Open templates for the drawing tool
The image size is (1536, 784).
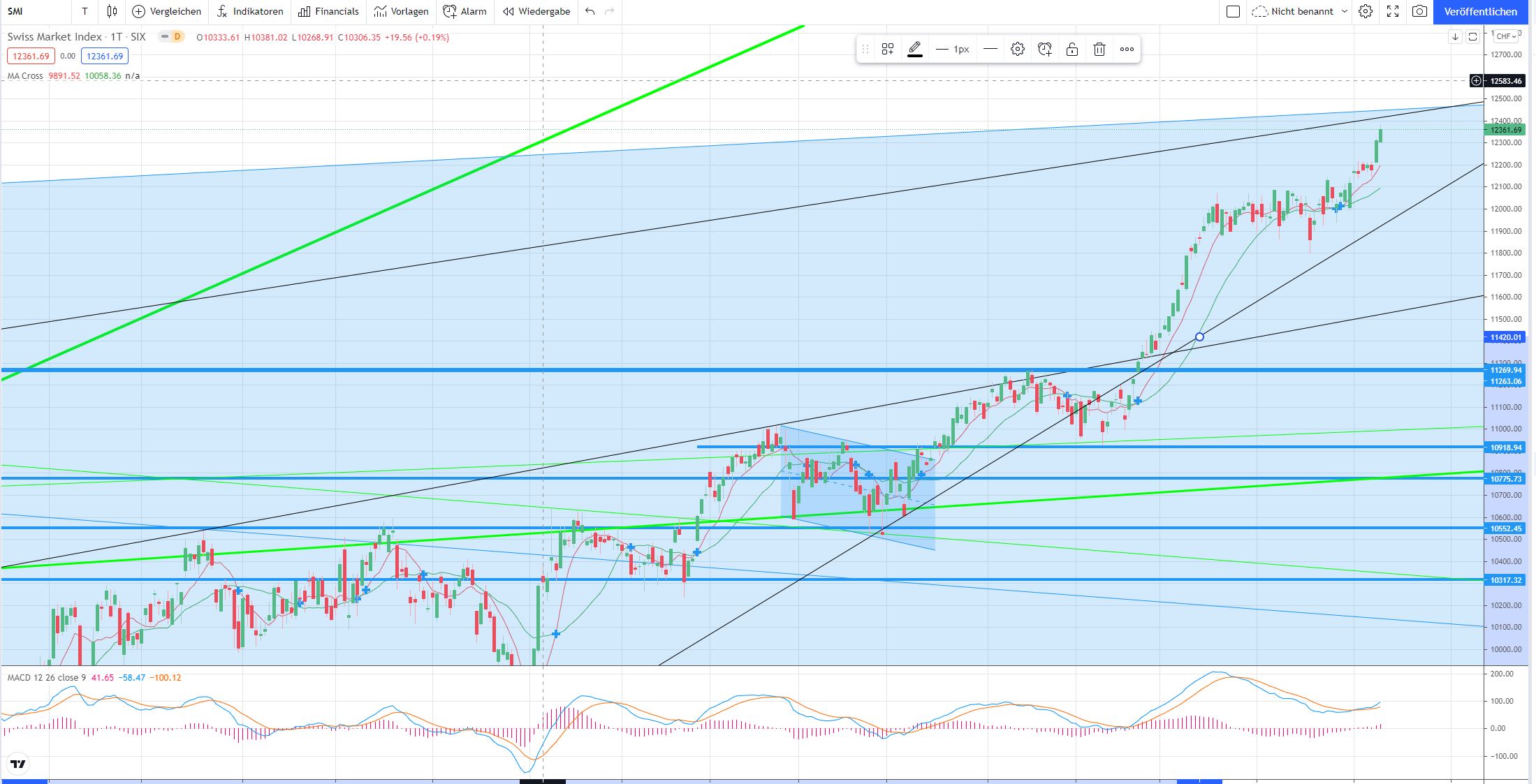coord(888,49)
